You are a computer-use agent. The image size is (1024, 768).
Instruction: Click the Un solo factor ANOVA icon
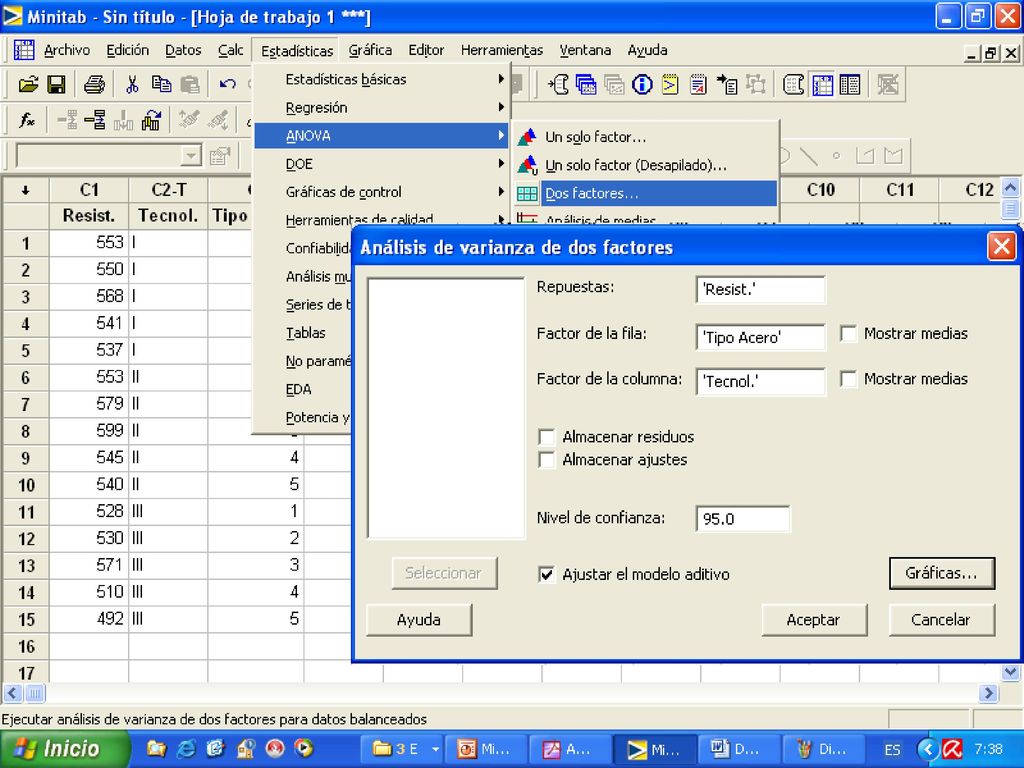[527, 136]
